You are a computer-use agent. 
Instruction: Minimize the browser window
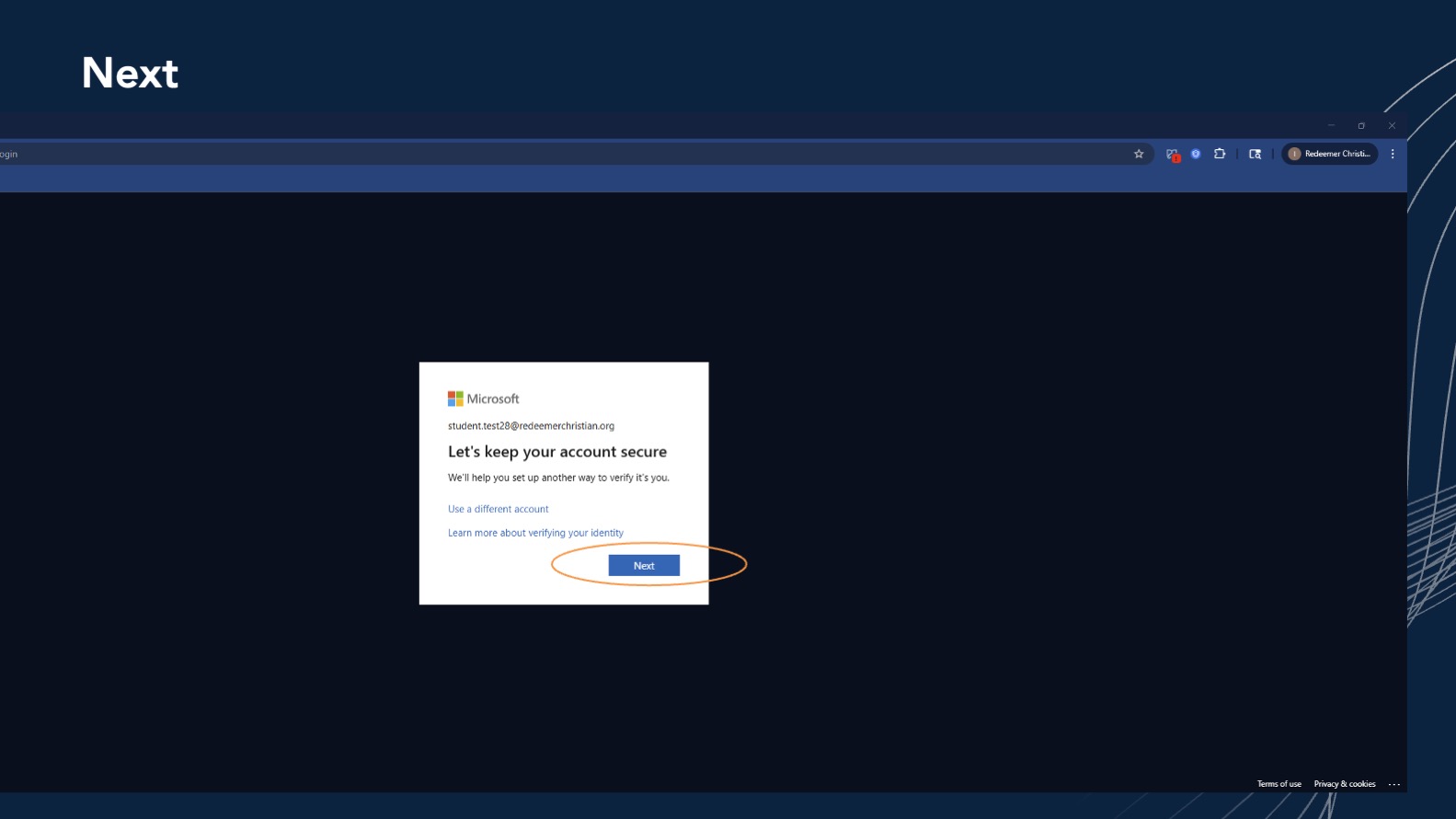(1331, 125)
